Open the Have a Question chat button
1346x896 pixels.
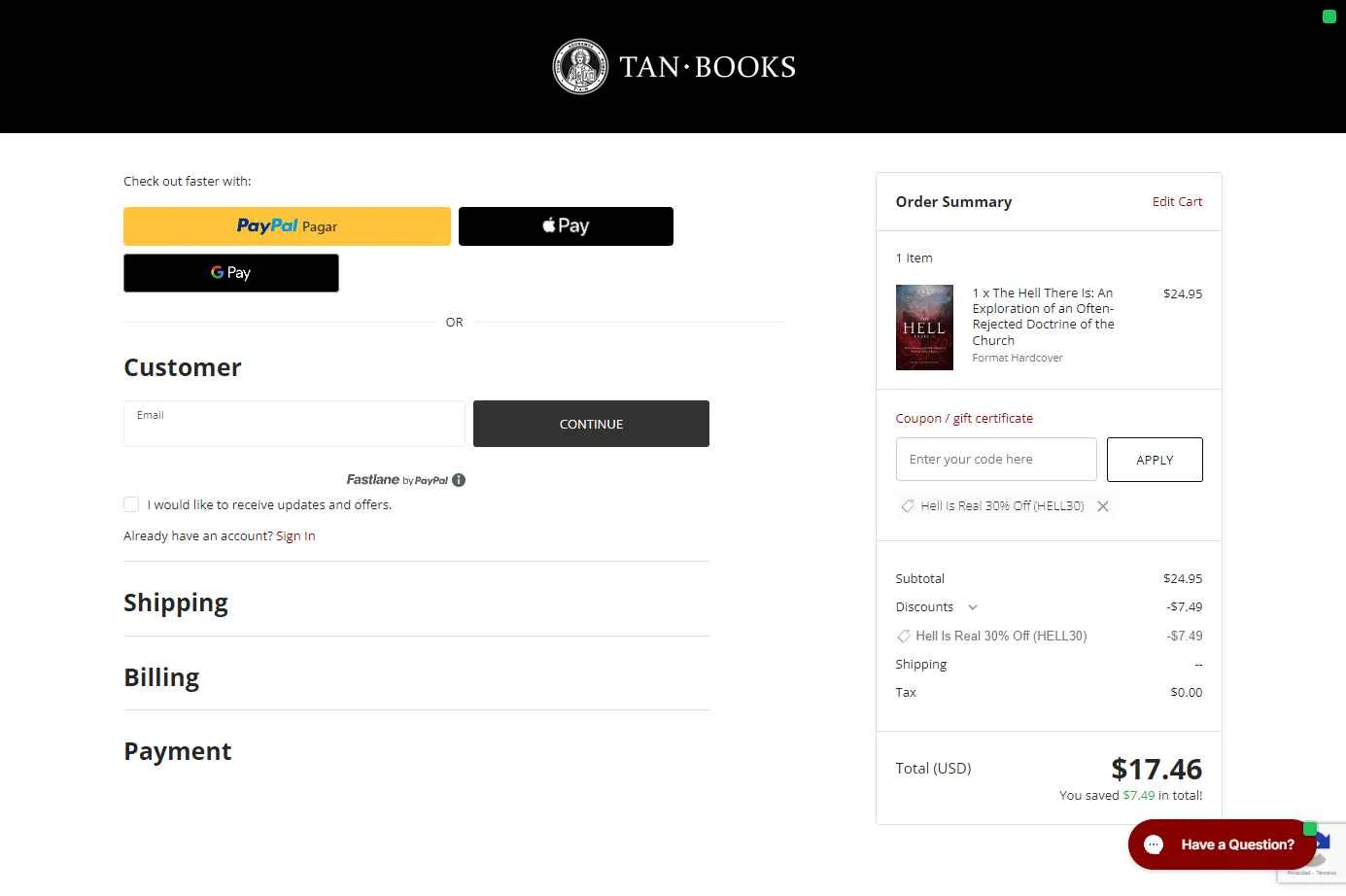[x=1222, y=844]
